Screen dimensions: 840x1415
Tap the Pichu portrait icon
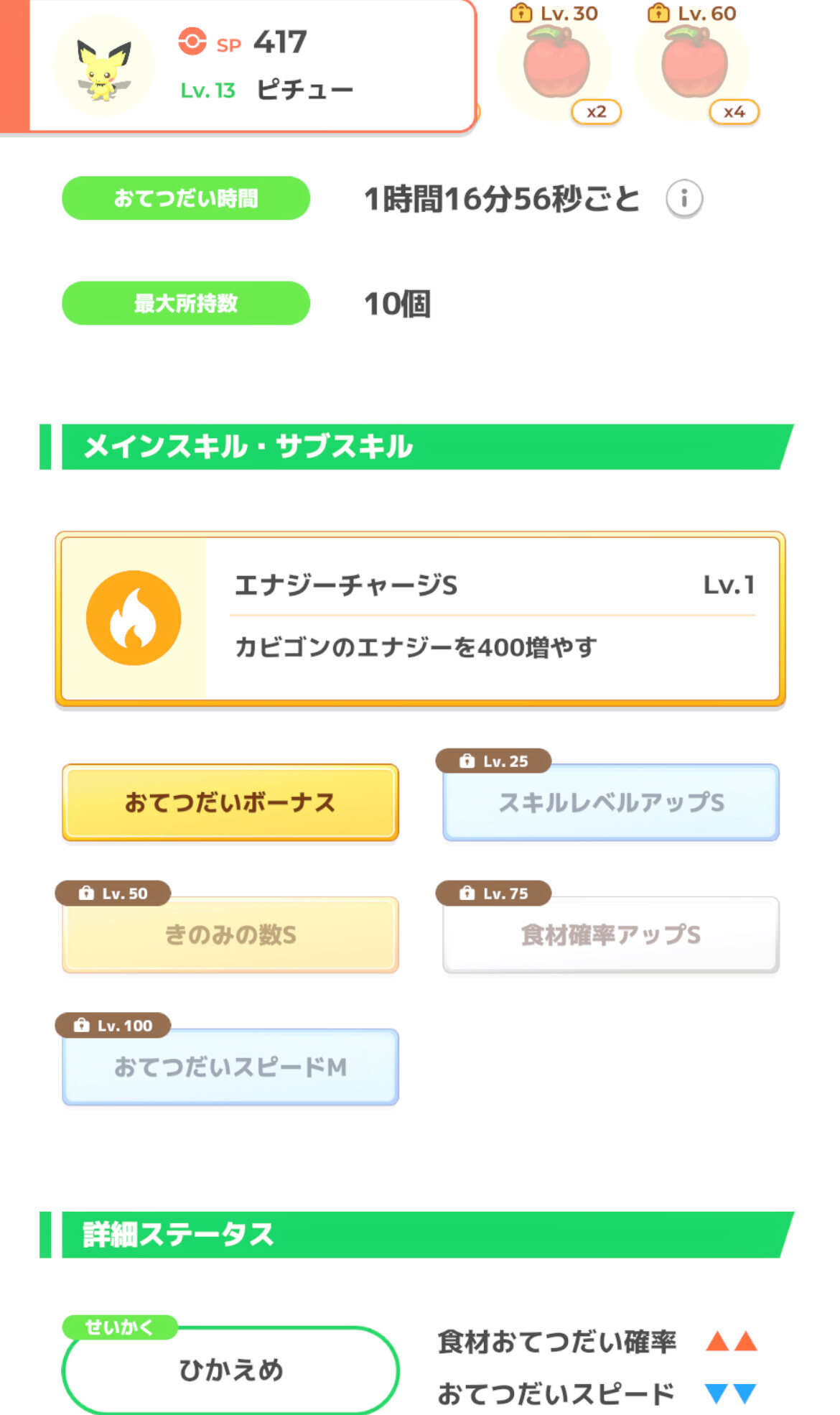(x=103, y=68)
